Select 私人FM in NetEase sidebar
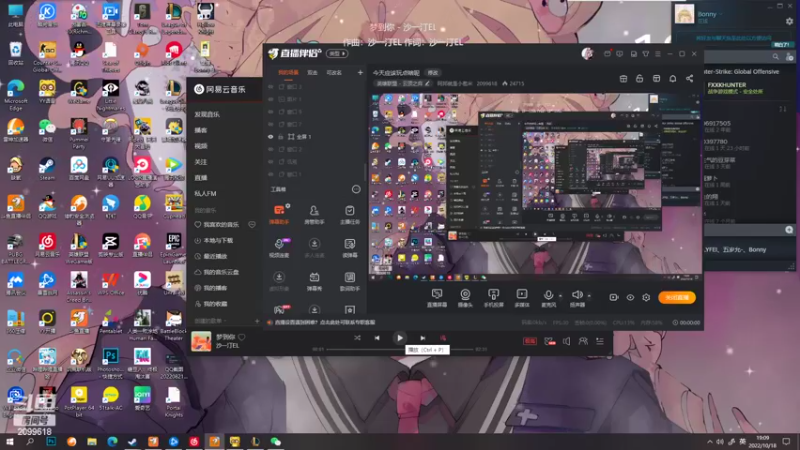The image size is (800, 450). pyautogui.click(x=205, y=193)
